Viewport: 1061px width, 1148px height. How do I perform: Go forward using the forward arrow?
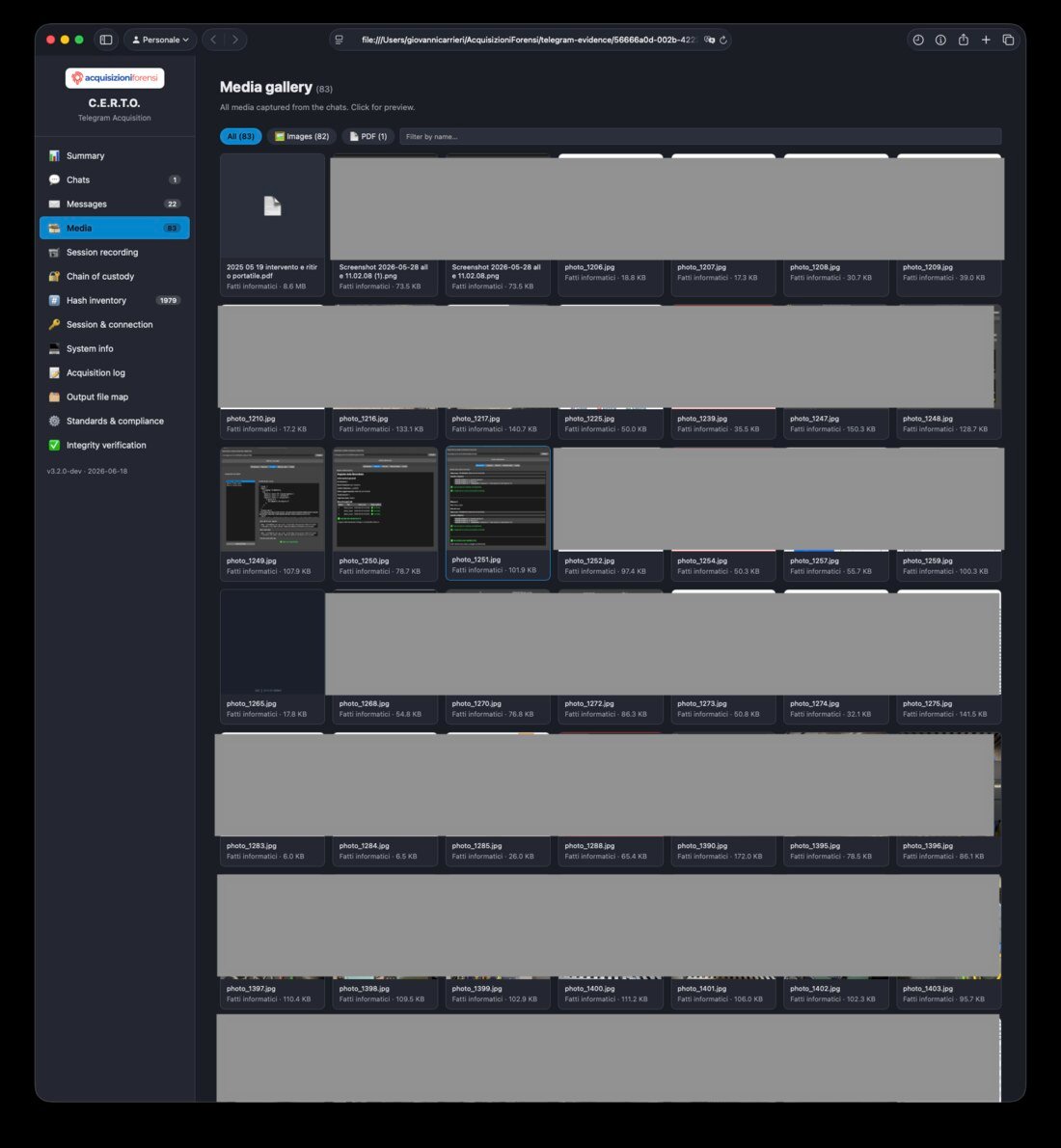click(235, 40)
